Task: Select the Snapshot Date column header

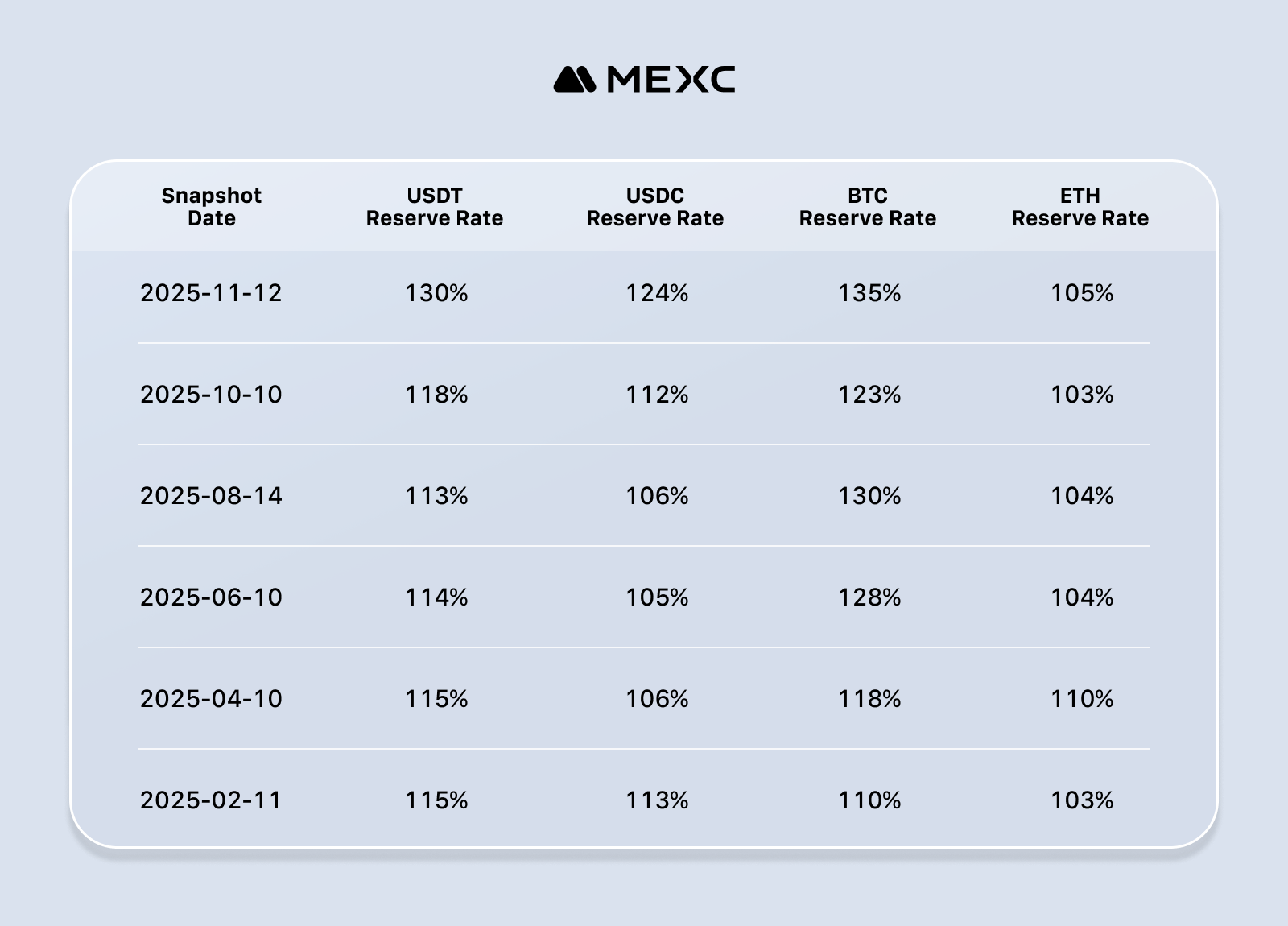Action: click(x=212, y=207)
